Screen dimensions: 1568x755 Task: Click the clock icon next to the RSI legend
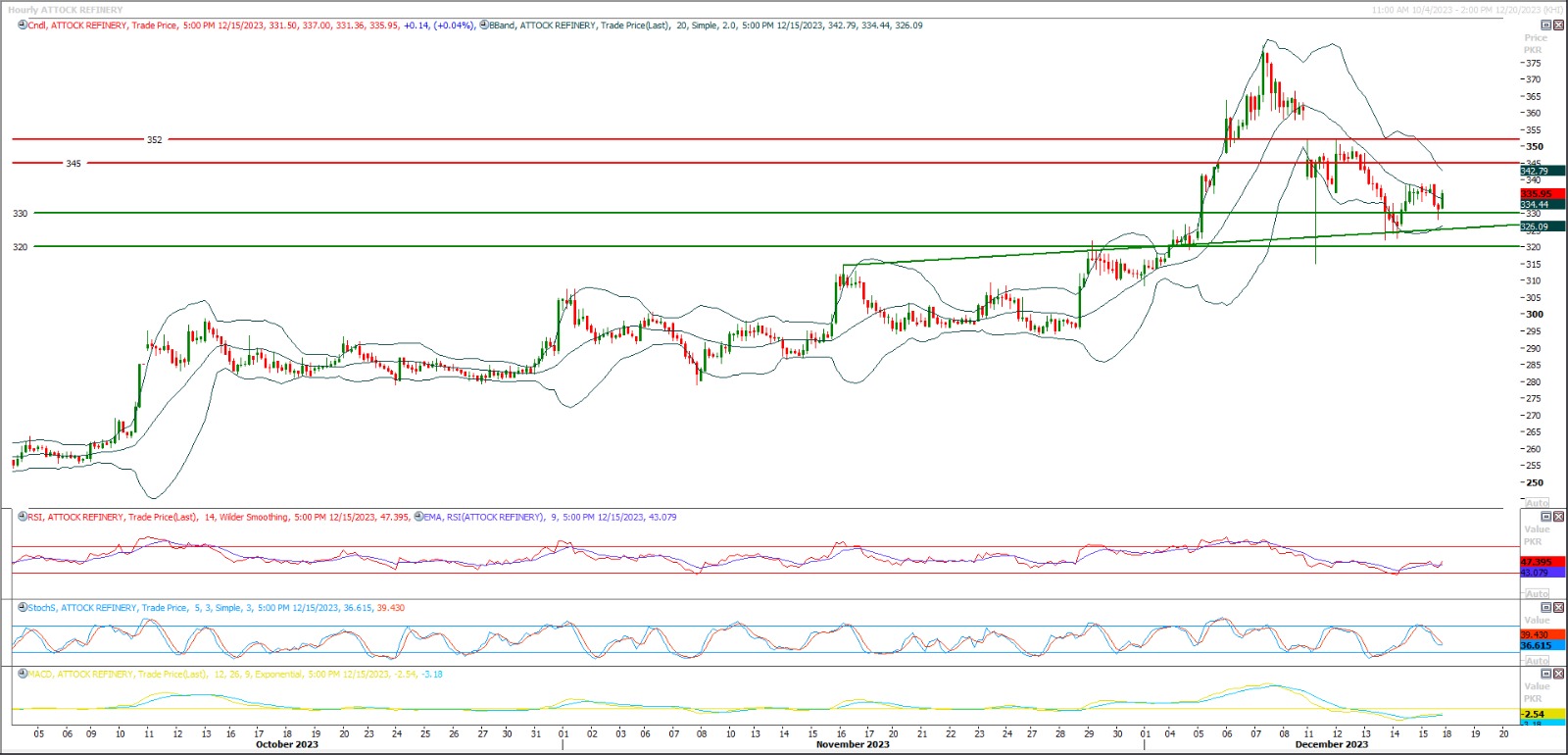[x=23, y=517]
